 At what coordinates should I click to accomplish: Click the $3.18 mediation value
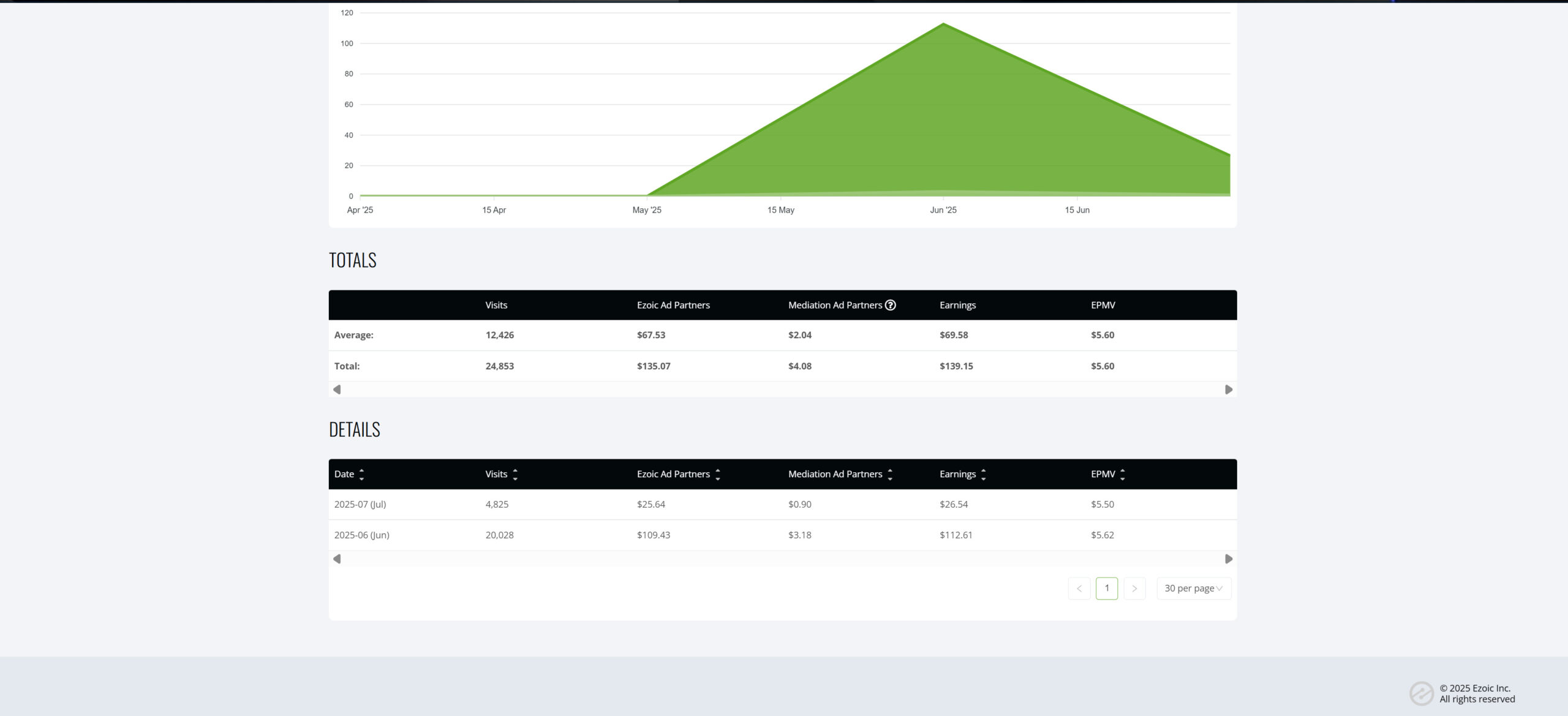coord(800,535)
